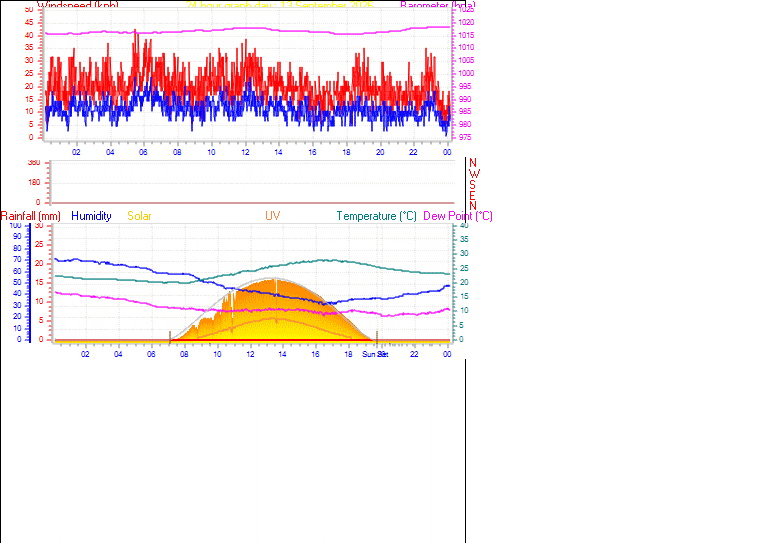Click 30 on the teal temperature axis
The width and height of the screenshot is (761, 543).
[x=464, y=253]
